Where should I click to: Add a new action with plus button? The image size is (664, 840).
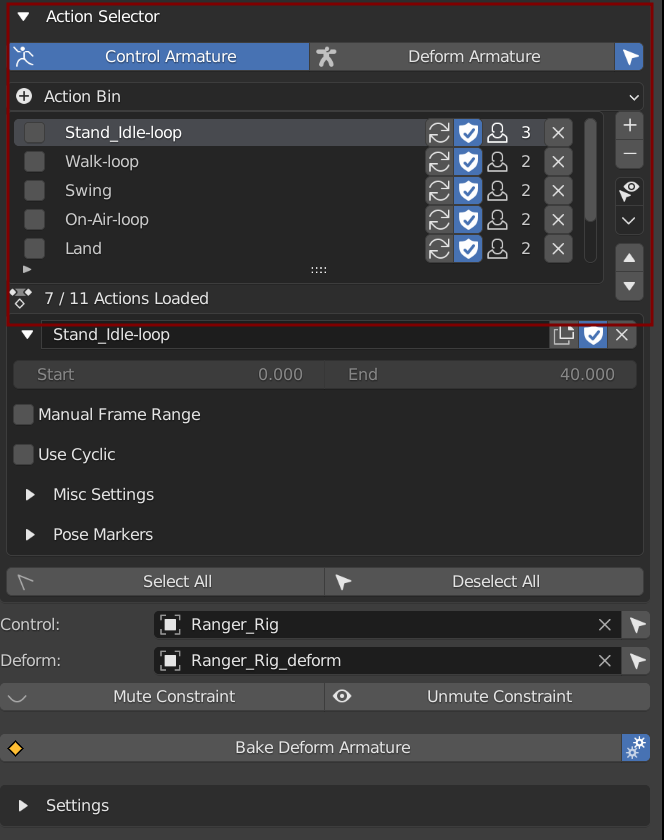[x=629, y=125]
